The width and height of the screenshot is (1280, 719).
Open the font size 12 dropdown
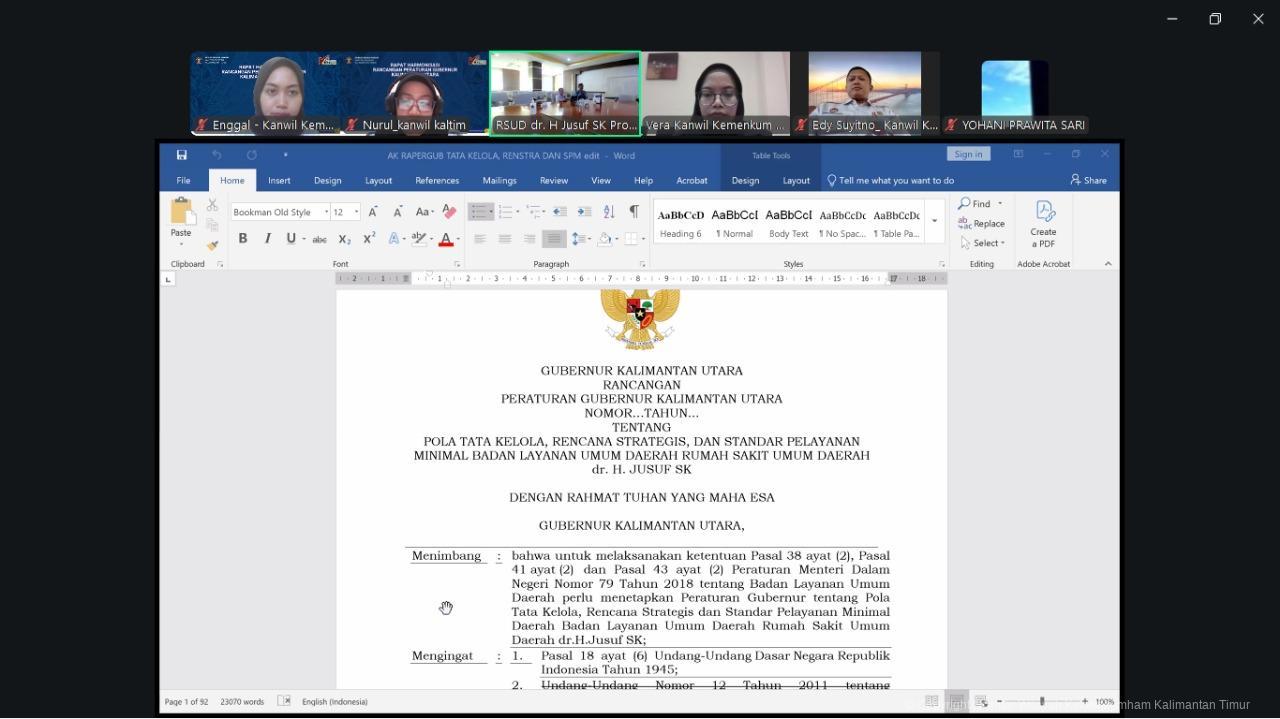point(356,212)
